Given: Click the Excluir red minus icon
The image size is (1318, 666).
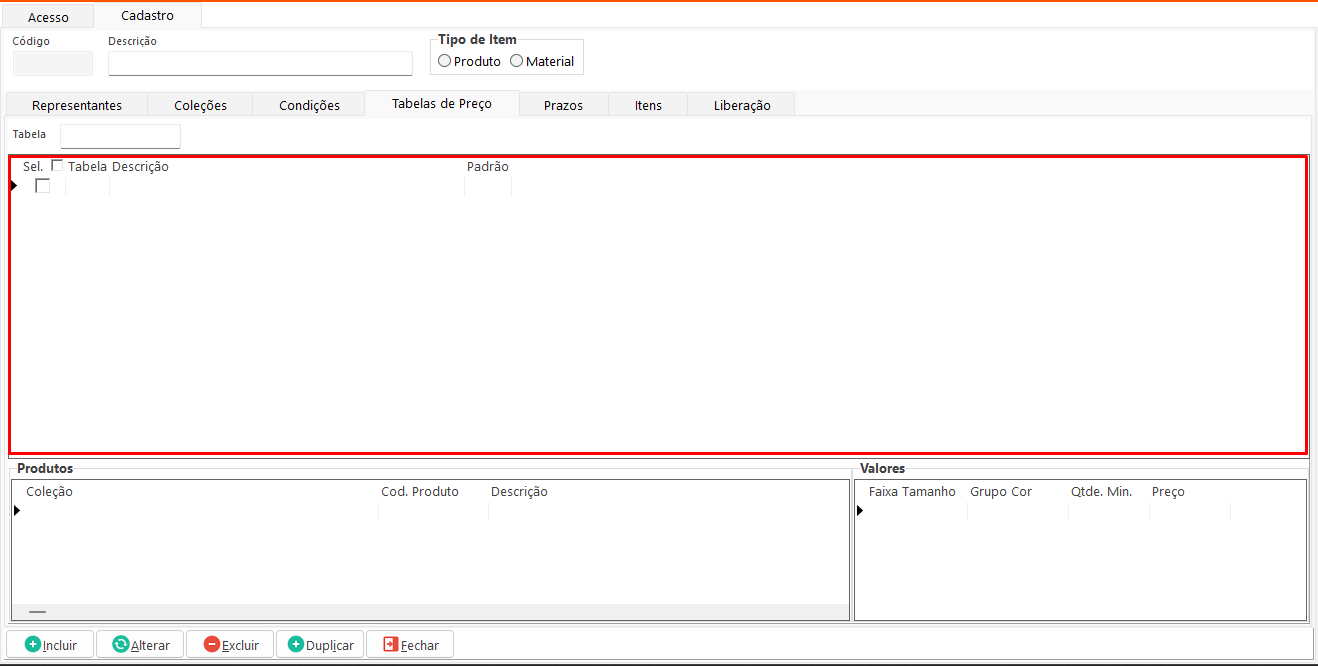Looking at the screenshot, I should point(212,645).
